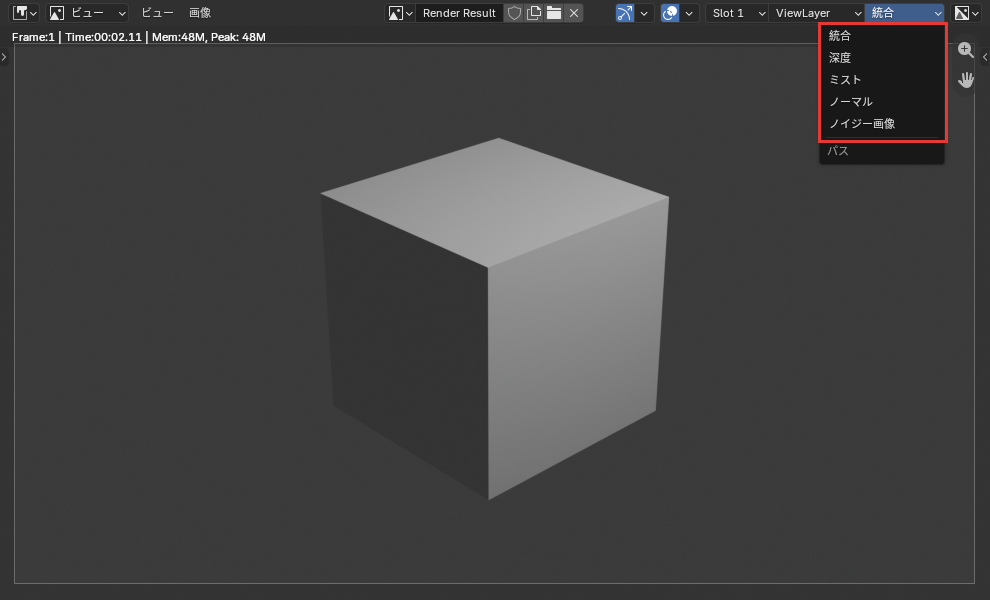Image resolution: width=990 pixels, height=600 pixels.
Task: Toggle overlays display
Action: pos(670,13)
